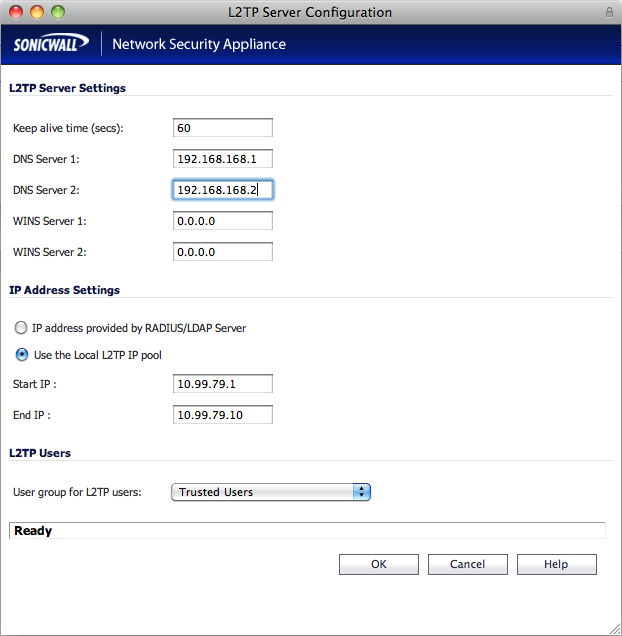622x636 pixels.
Task: Open Help for L2TP configuration
Action: (x=556, y=564)
